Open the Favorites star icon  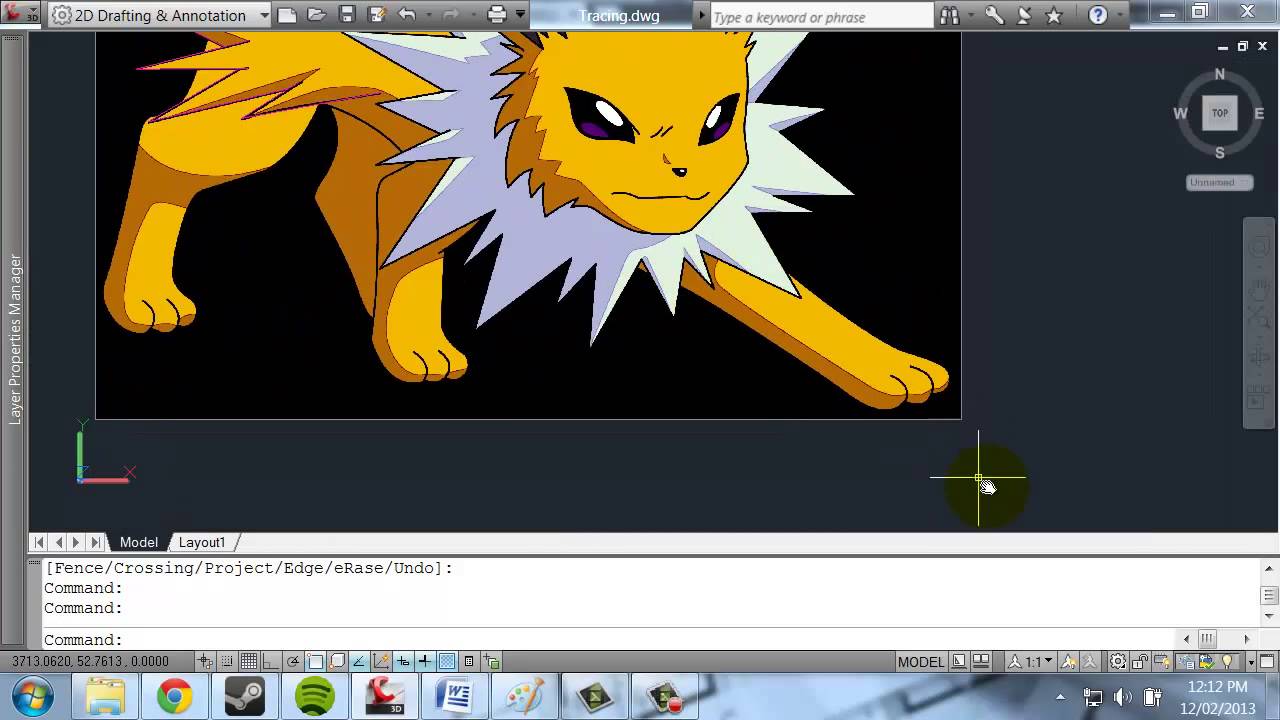[x=1053, y=16]
